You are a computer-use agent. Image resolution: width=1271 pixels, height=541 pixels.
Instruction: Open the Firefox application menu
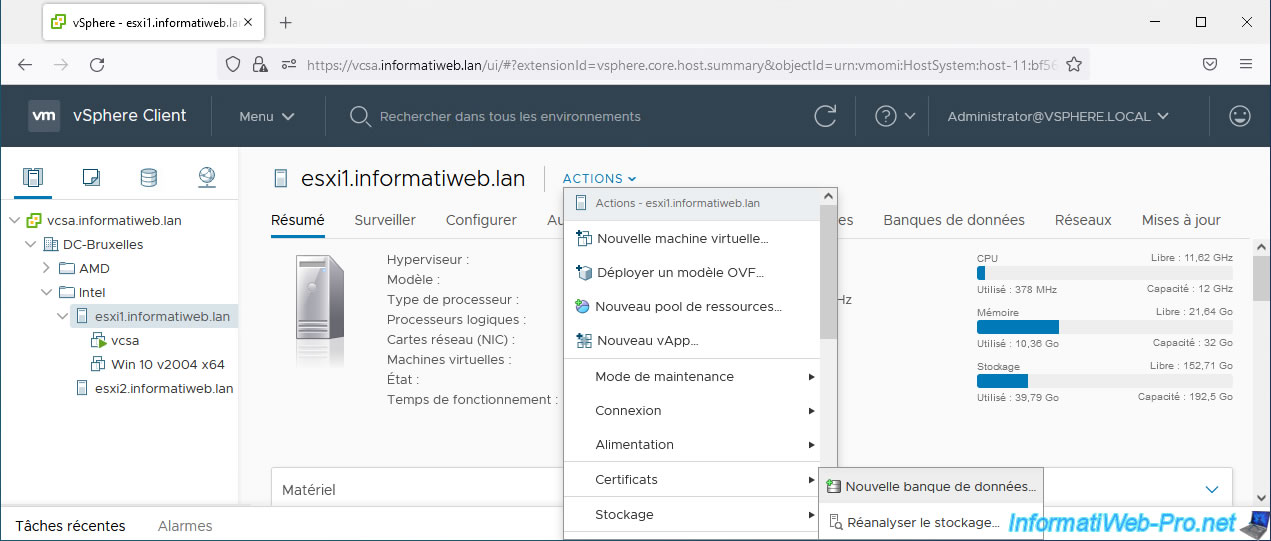pyautogui.click(x=1246, y=64)
